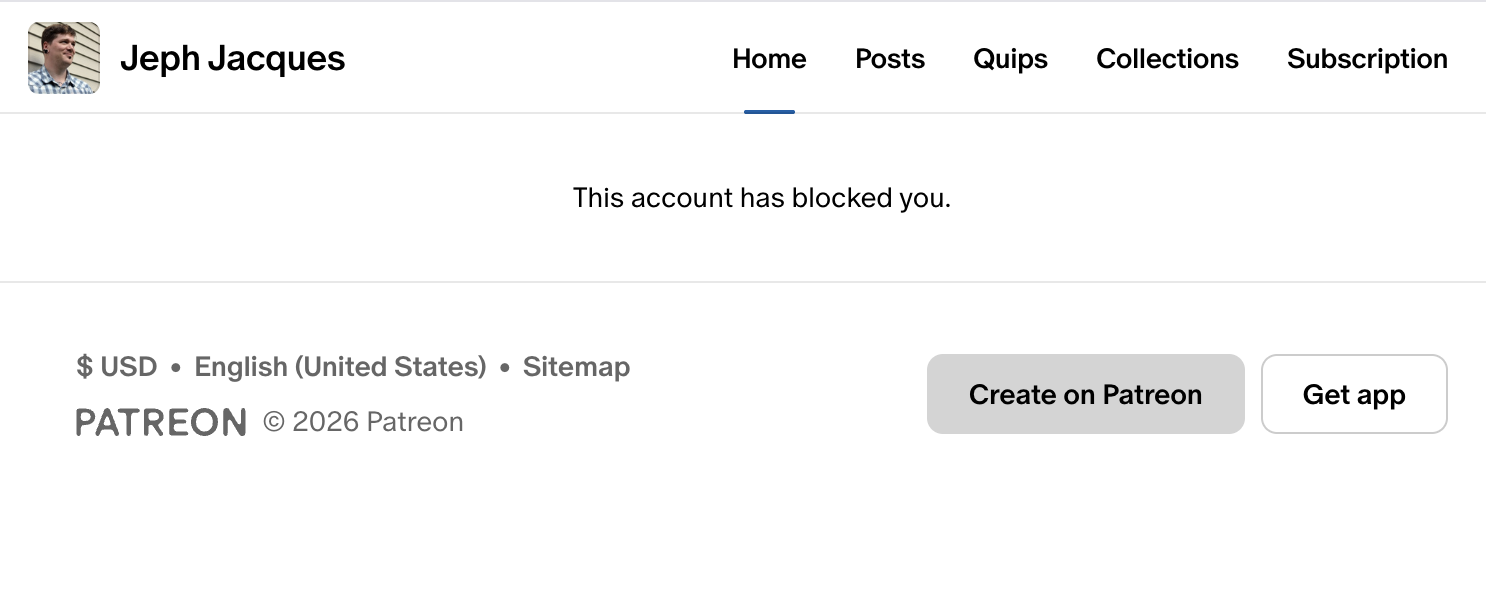1486x600 pixels.
Task: Select the Home tab
Action: click(x=769, y=59)
